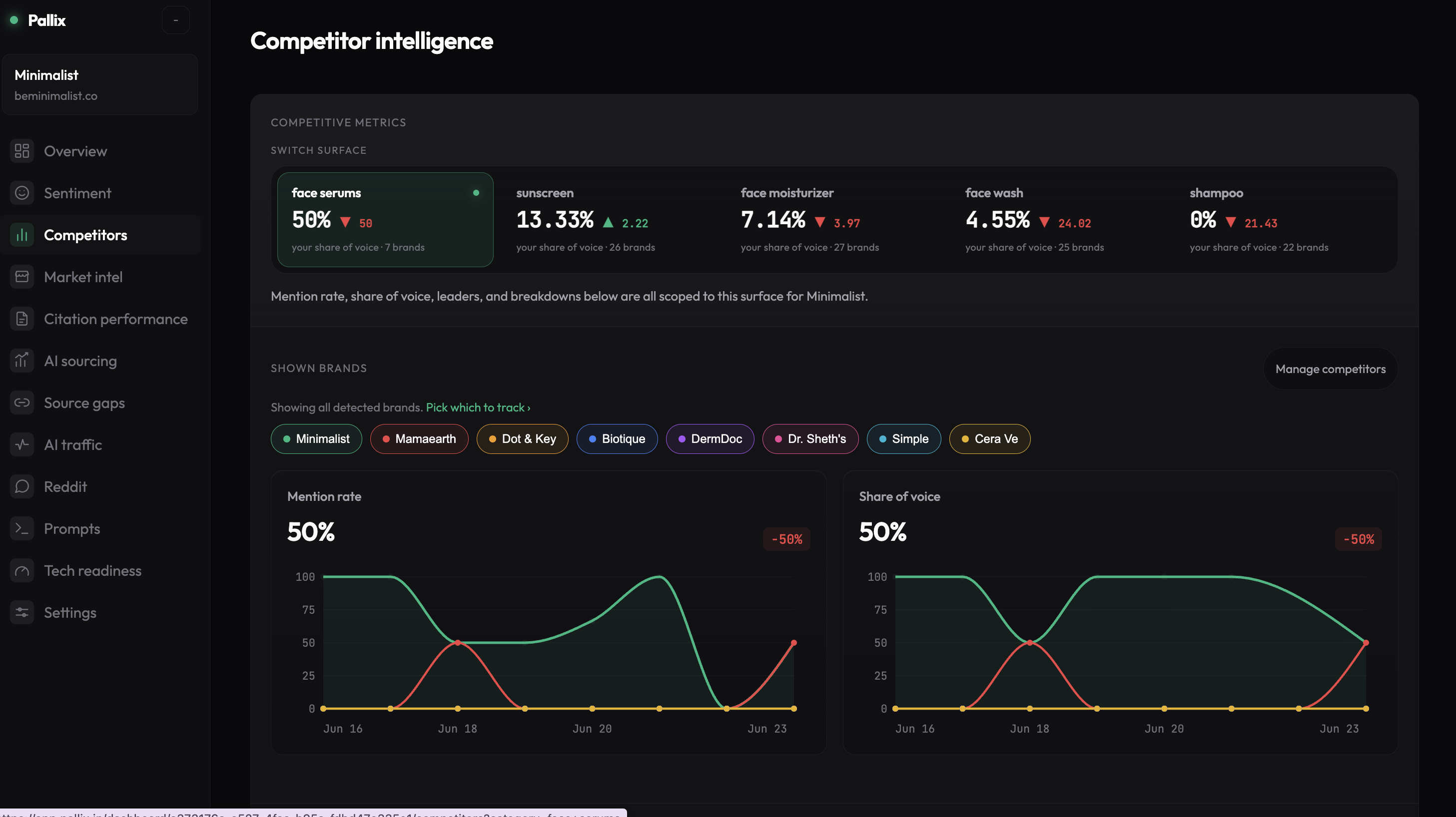Follow the Pick which to track link
The image size is (1456, 817).
pyautogui.click(x=478, y=408)
